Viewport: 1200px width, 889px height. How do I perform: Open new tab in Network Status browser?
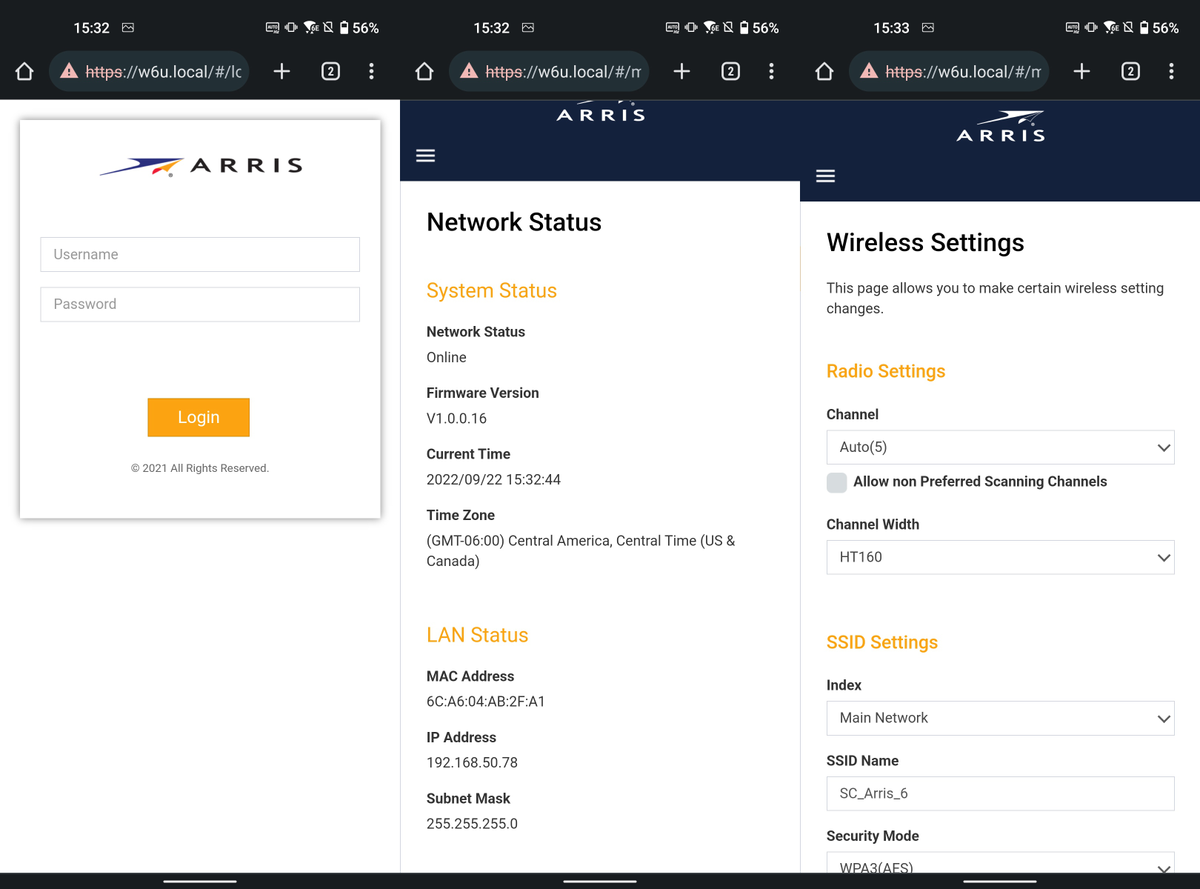point(682,71)
